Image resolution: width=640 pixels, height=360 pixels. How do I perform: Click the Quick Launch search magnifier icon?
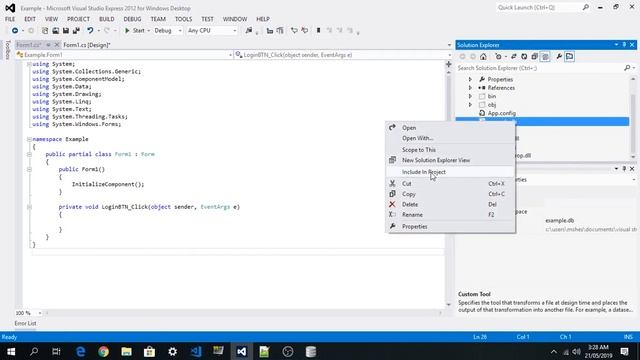586,7
